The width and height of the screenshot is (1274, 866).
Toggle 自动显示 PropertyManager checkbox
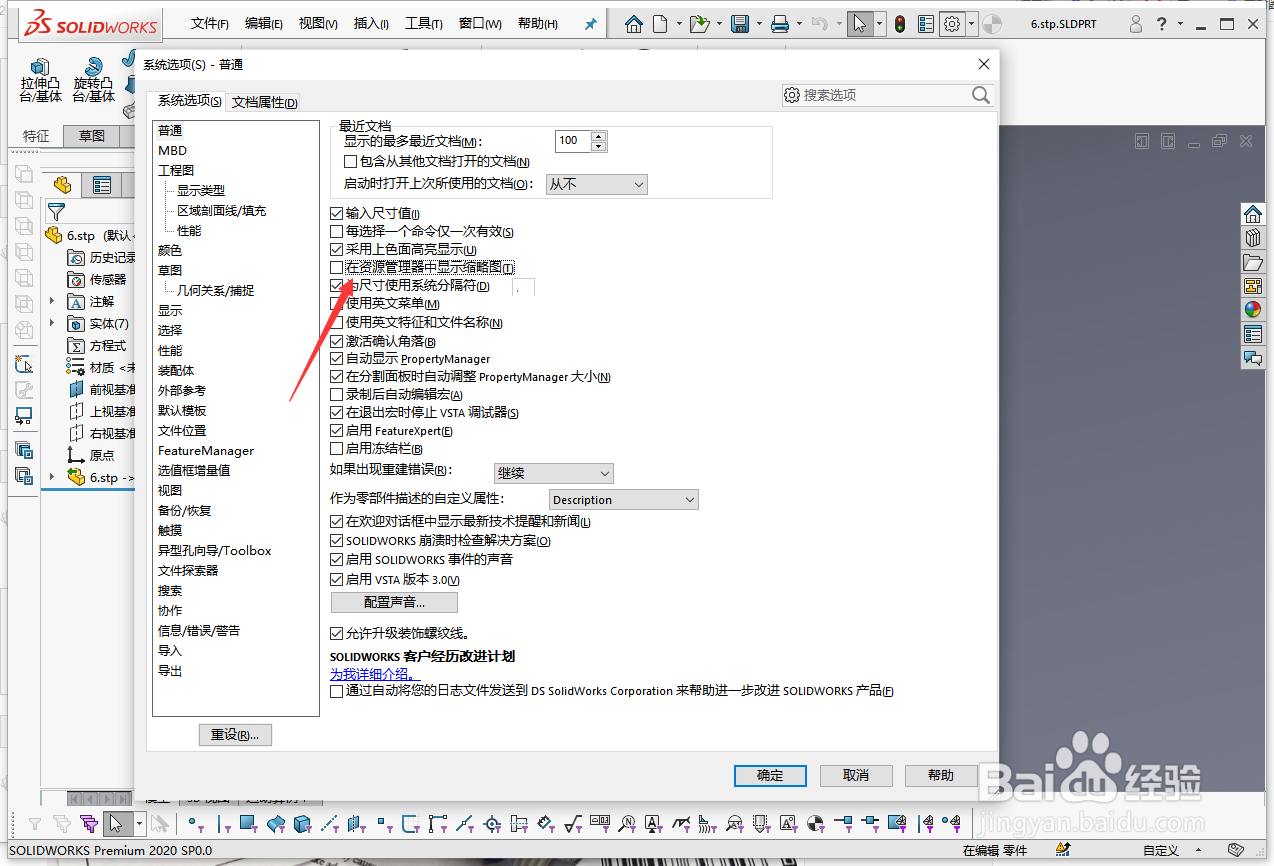coord(337,358)
